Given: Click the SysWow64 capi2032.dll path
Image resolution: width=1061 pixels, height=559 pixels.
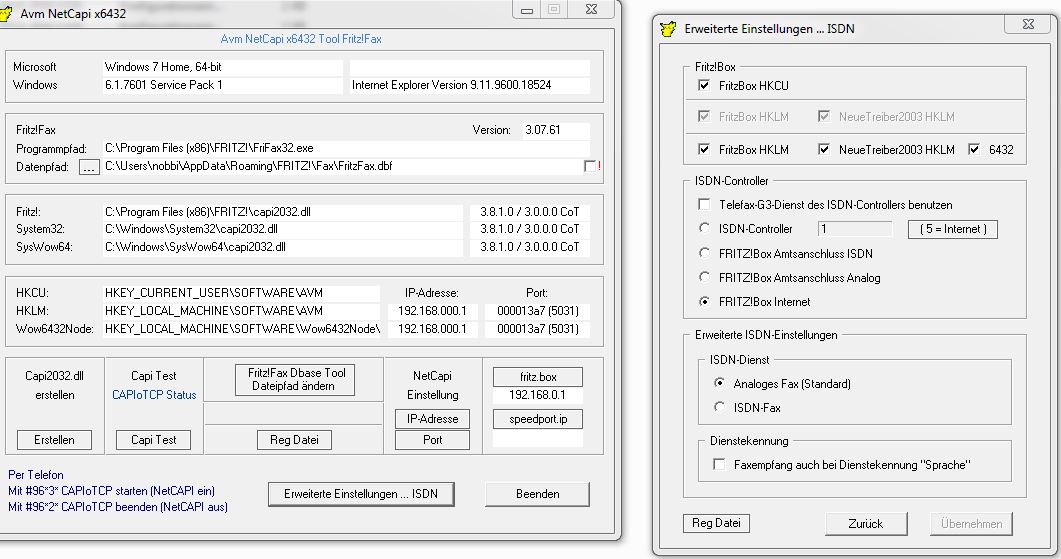Looking at the screenshot, I should point(283,247).
